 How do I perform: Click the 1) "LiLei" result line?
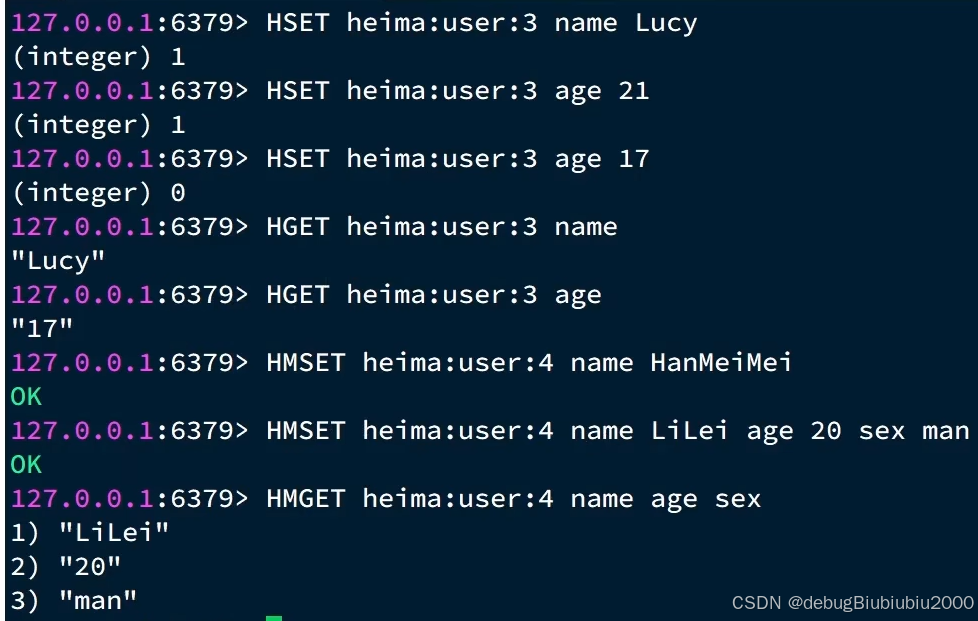pyautogui.click(x=90, y=532)
